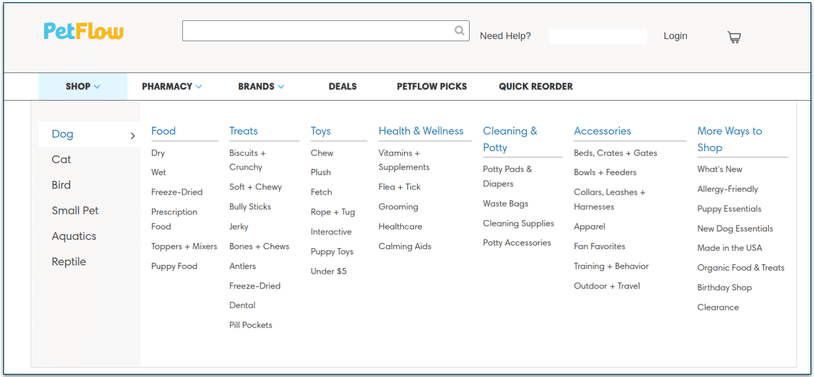
Task: Open the Food column heading
Action: (164, 131)
